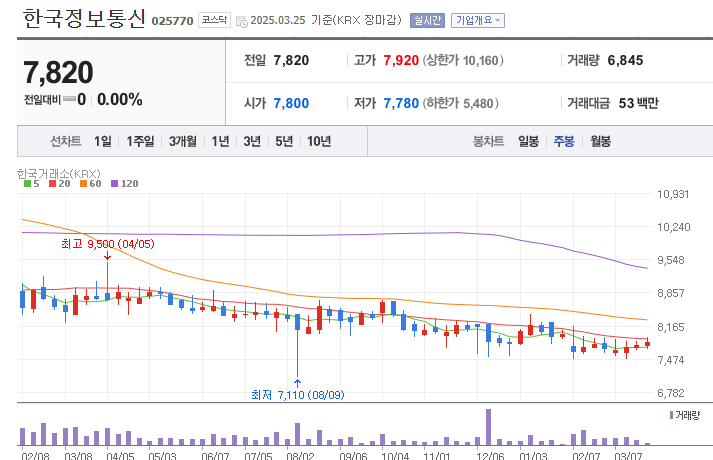
Task: Select the 10년 line chart tab
Action: (319, 141)
